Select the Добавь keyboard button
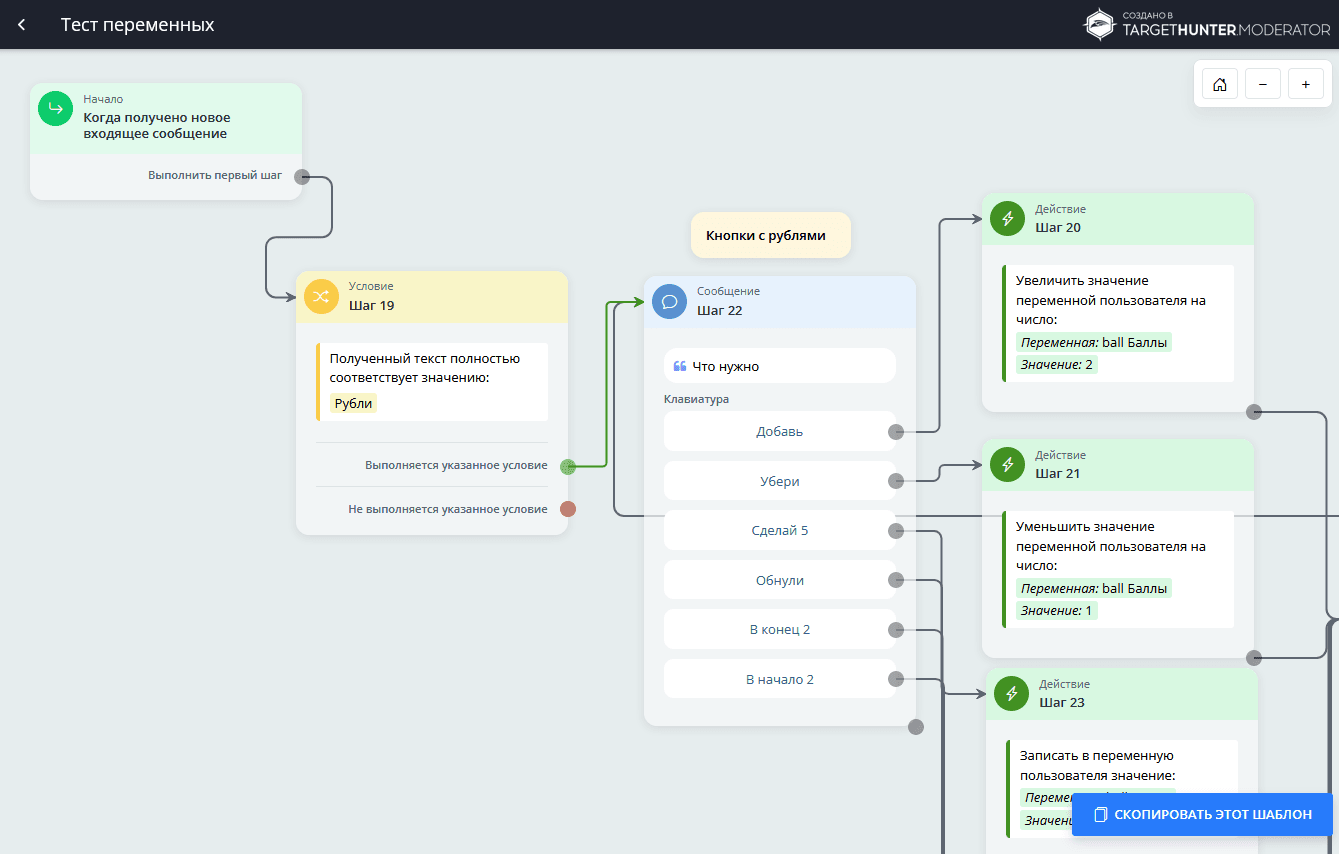Screen dimensions: 1339x854 (x=779, y=432)
